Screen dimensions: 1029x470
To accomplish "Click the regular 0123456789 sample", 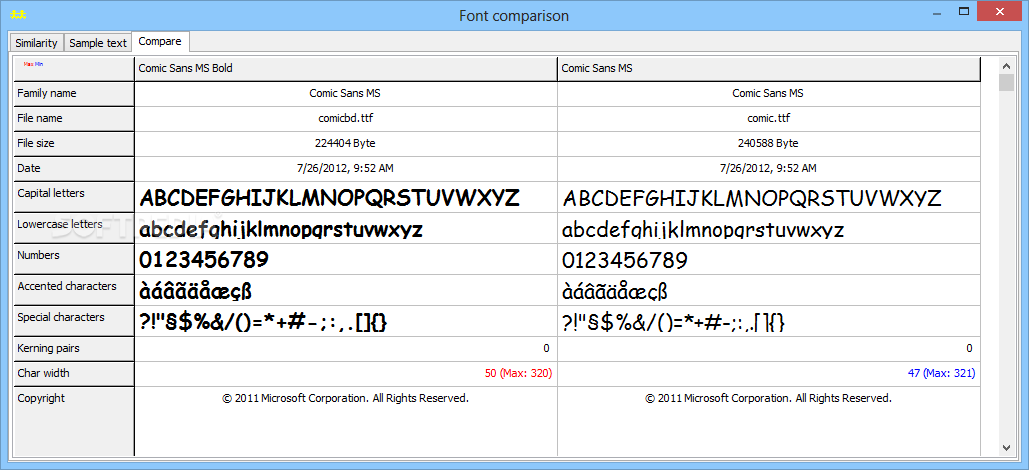I will [625, 261].
